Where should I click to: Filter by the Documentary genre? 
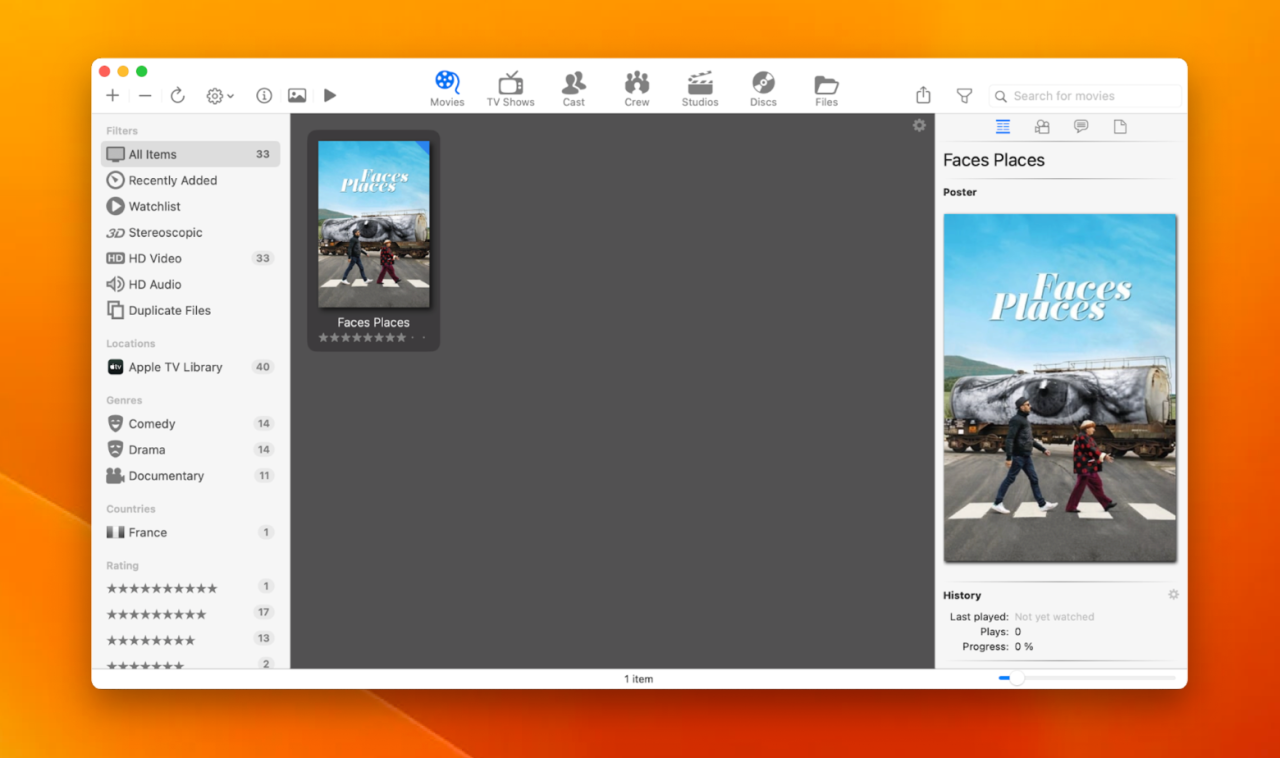pos(190,475)
